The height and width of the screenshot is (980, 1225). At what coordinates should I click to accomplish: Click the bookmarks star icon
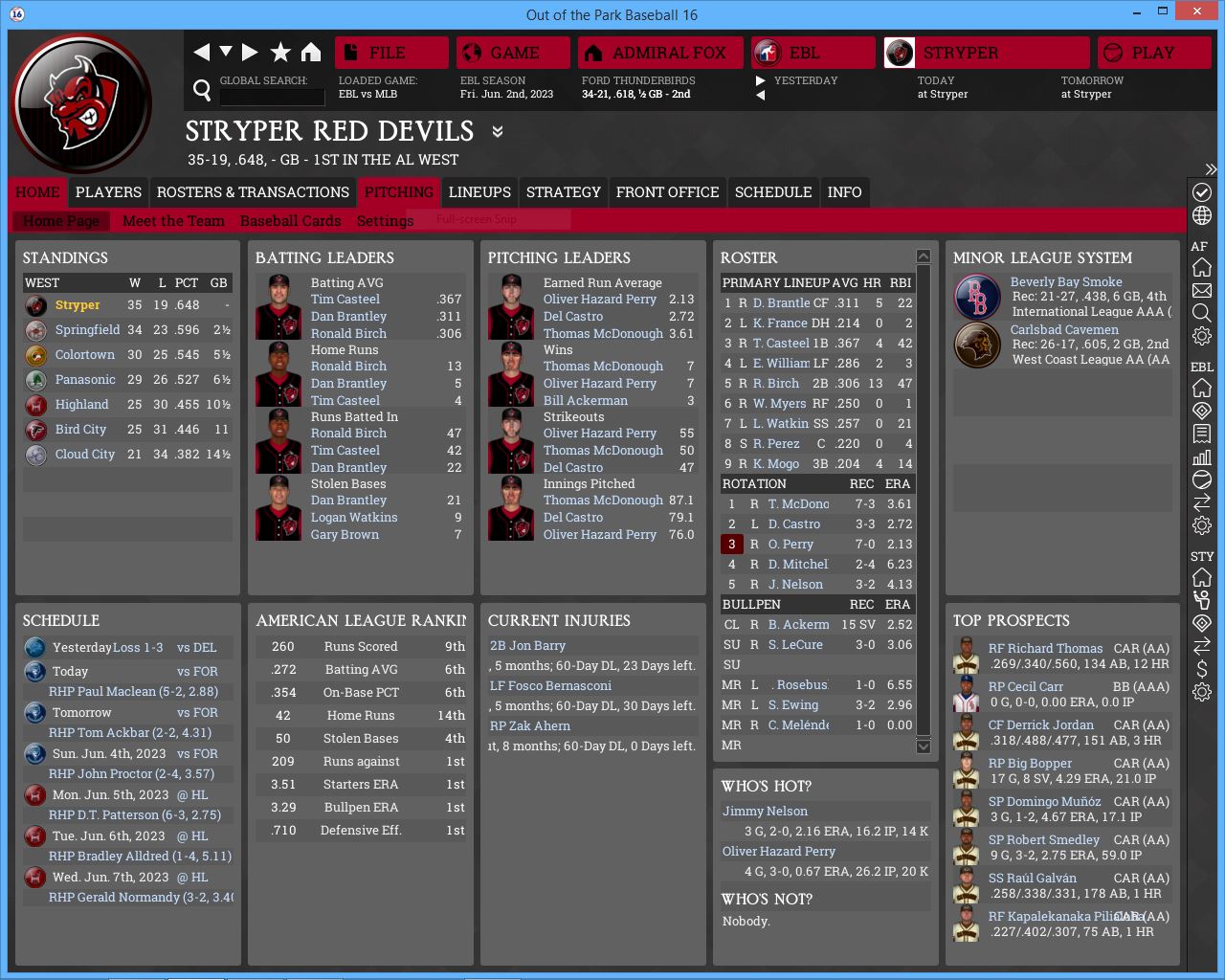(280, 52)
